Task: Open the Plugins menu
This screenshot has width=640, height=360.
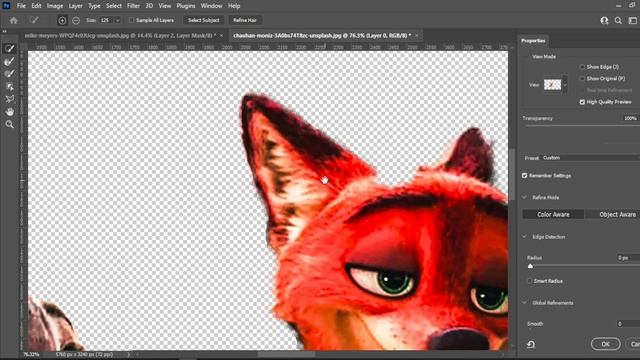Action: [186, 6]
